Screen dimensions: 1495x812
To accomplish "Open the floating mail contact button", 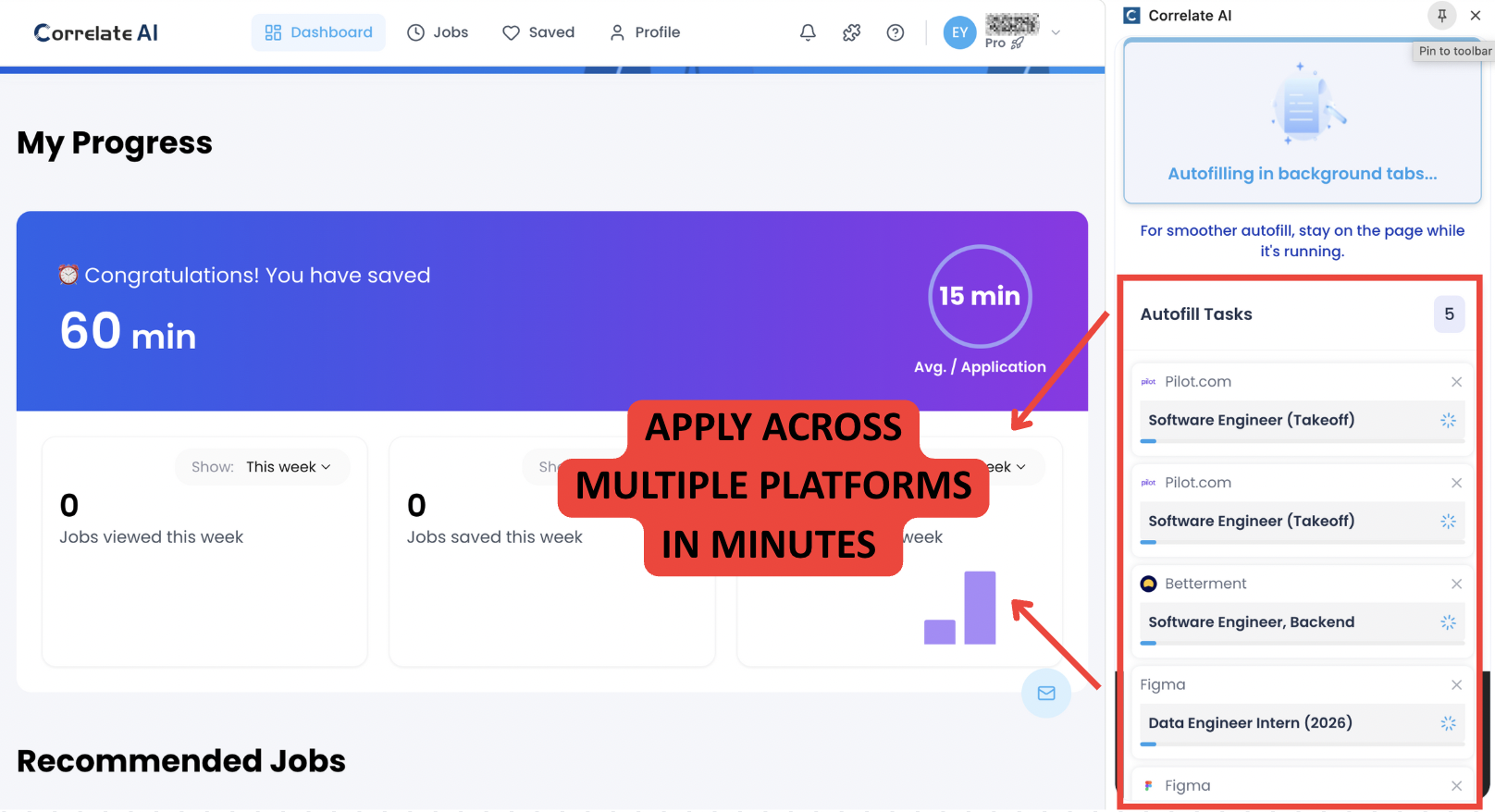I will pyautogui.click(x=1046, y=693).
